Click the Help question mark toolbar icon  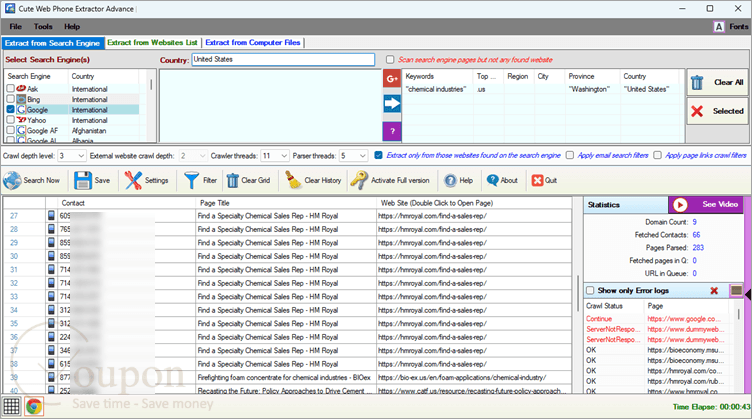(450, 181)
